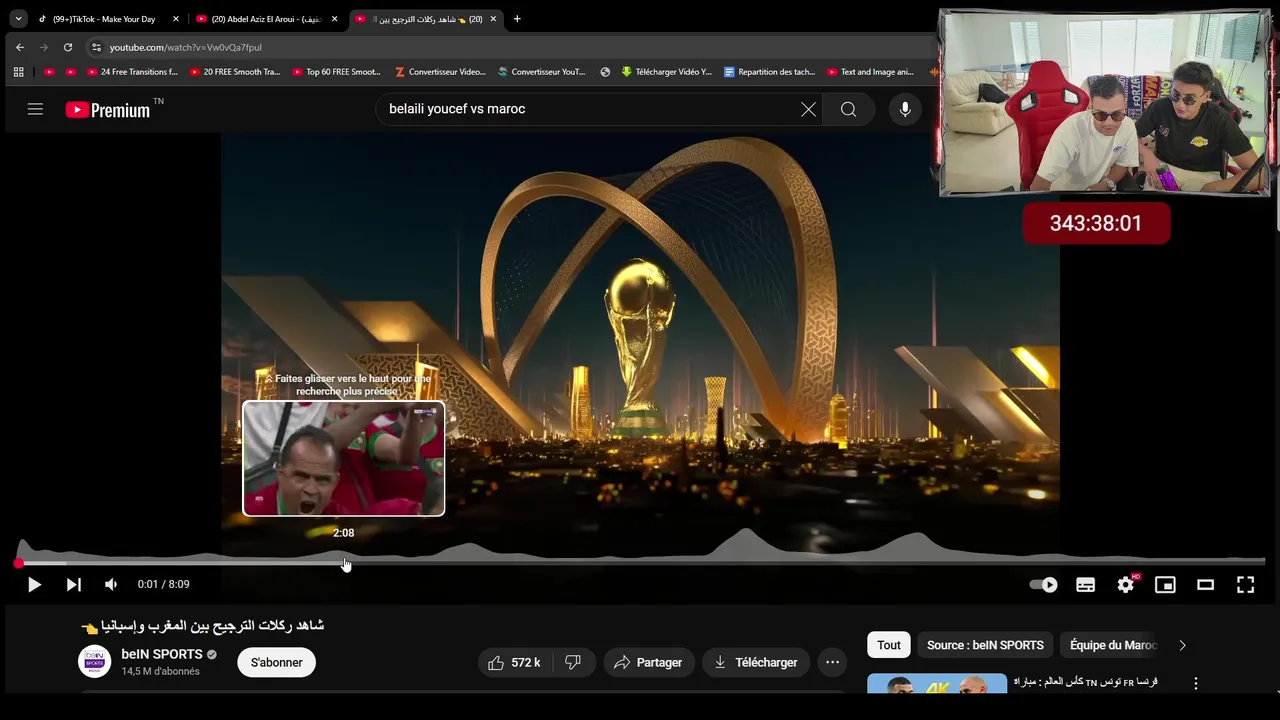This screenshot has width=1280, height=720.
Task: Open 24 Free Transitions bookmark
Action: (x=132, y=72)
